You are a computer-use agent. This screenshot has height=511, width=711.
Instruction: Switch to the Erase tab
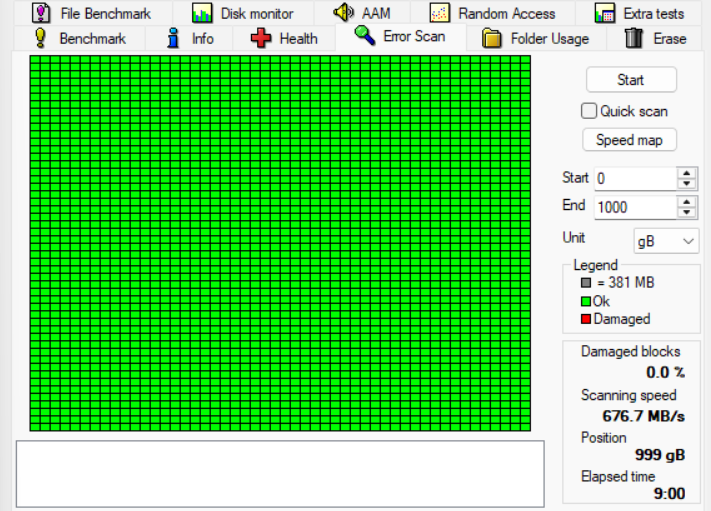point(656,38)
